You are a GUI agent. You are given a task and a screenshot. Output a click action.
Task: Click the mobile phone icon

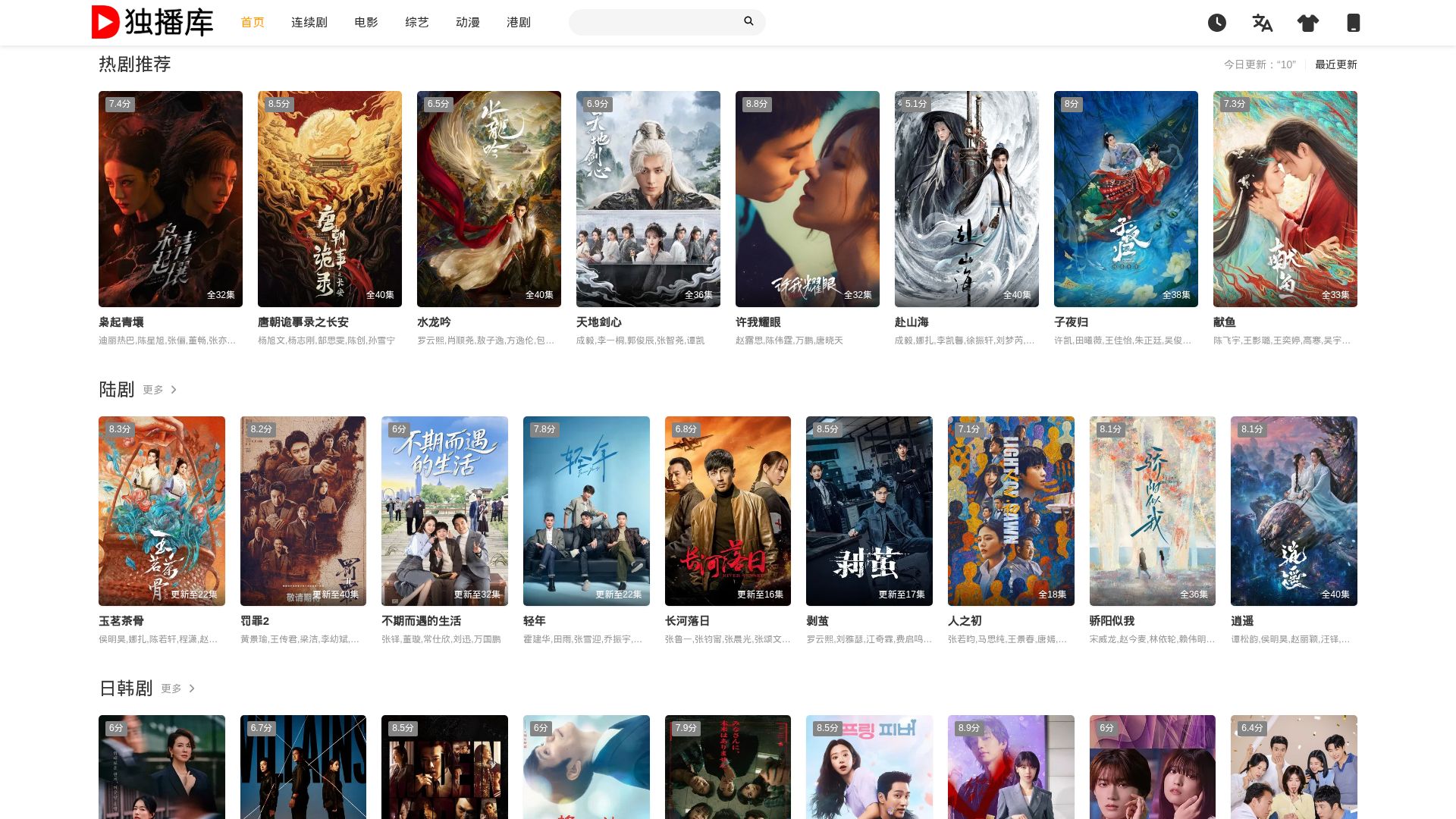[1353, 23]
